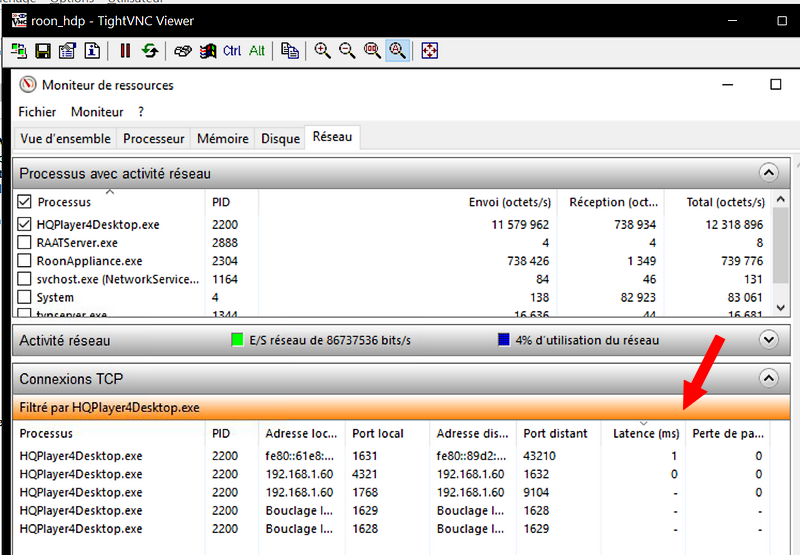This screenshot has width=800, height=555.
Task: Switch to the Mémoire tab
Action: [222, 139]
